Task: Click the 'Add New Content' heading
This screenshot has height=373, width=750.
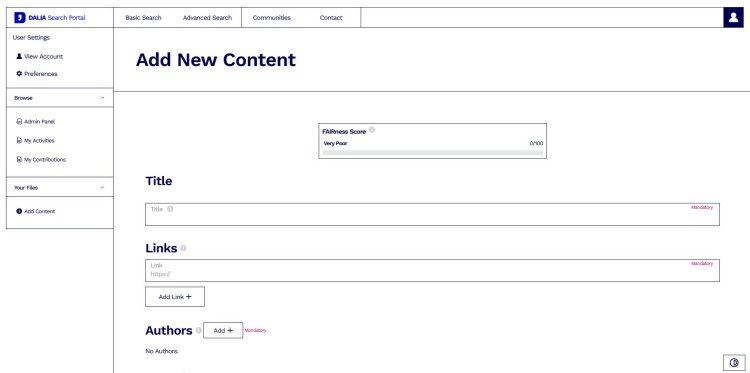Action: coord(216,60)
